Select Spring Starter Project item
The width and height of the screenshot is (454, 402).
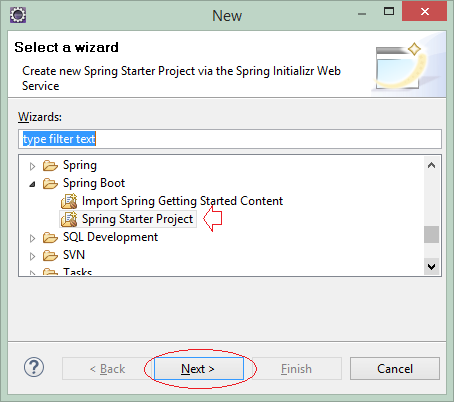click(x=137, y=219)
